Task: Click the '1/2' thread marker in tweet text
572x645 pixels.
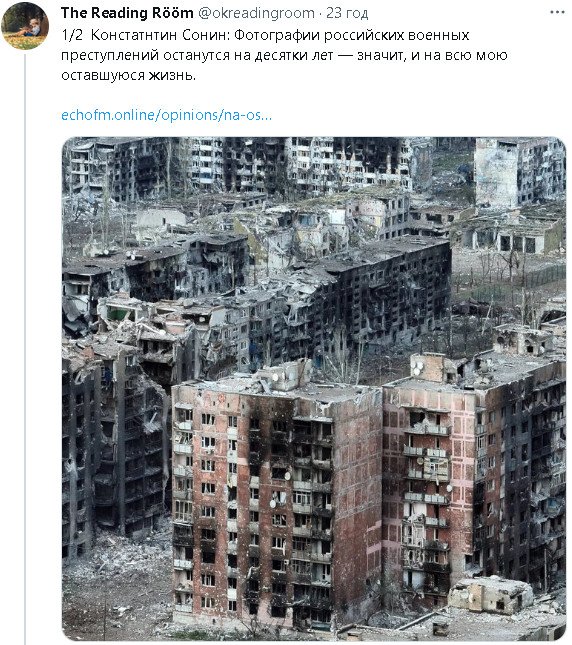Action: pos(72,35)
